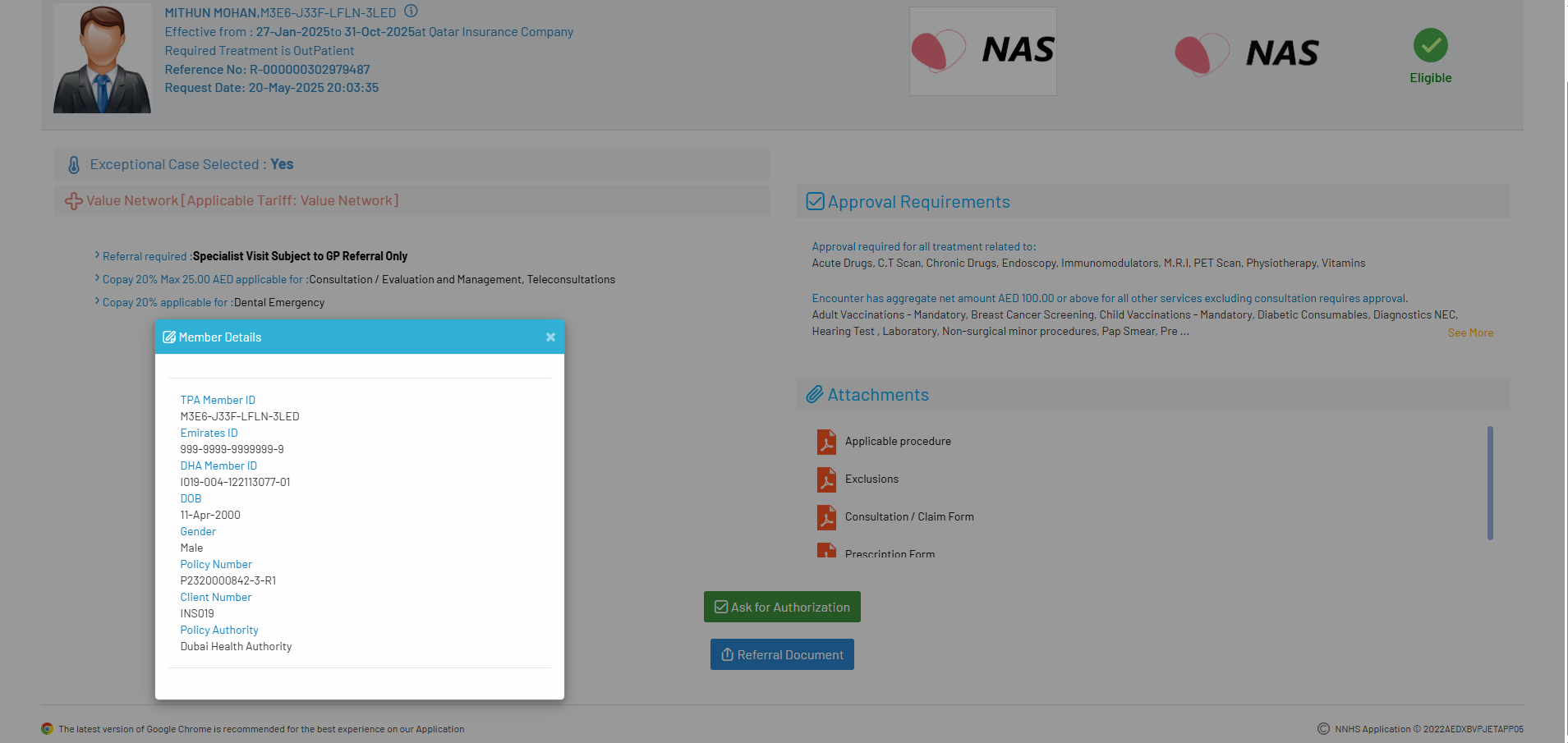Click the DHA Member ID label

pos(218,466)
